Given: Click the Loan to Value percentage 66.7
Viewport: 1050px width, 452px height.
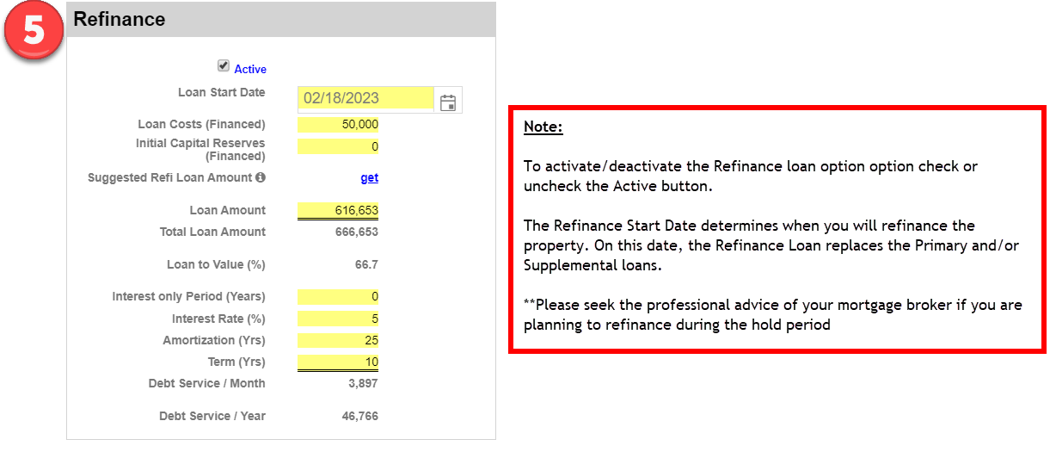Looking at the screenshot, I should click(x=366, y=265).
